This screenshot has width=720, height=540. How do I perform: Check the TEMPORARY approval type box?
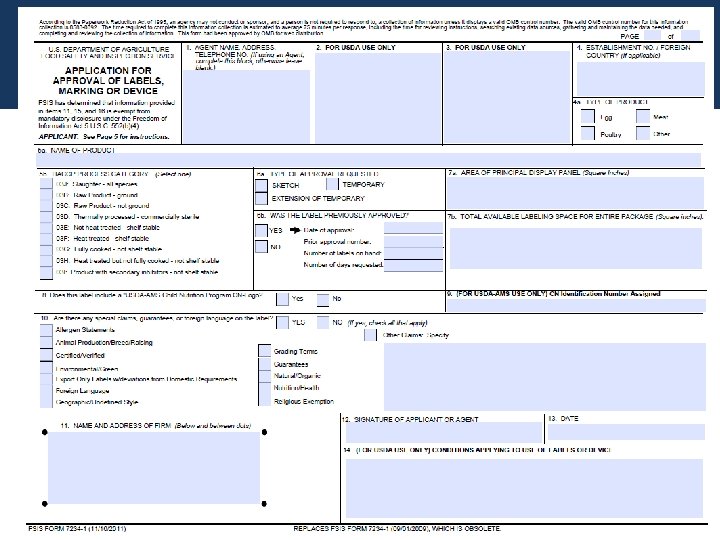(x=332, y=184)
